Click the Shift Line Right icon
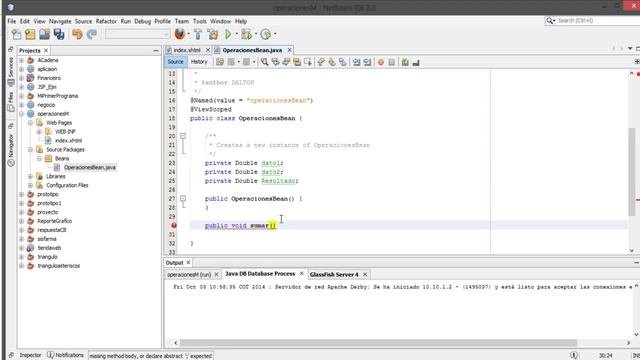640x360 pixels. [x=367, y=62]
